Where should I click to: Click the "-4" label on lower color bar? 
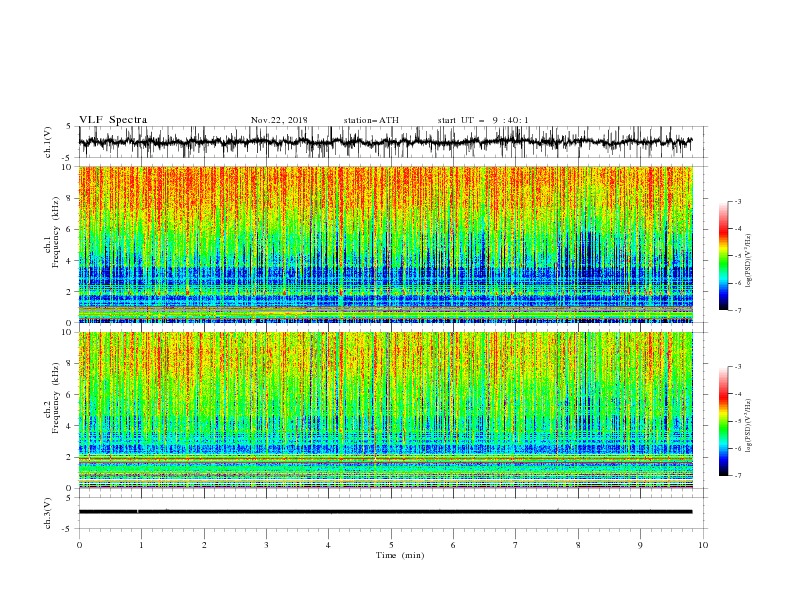(738, 394)
